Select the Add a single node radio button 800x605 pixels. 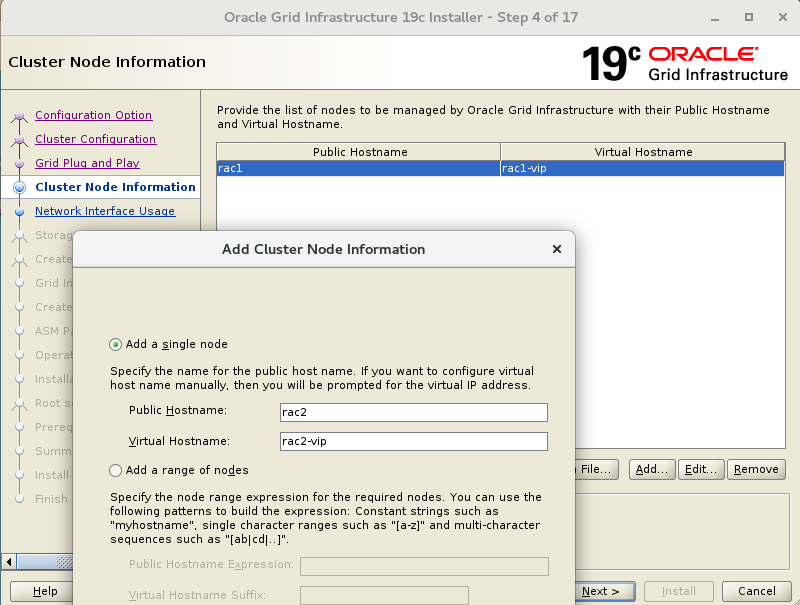pyautogui.click(x=115, y=343)
